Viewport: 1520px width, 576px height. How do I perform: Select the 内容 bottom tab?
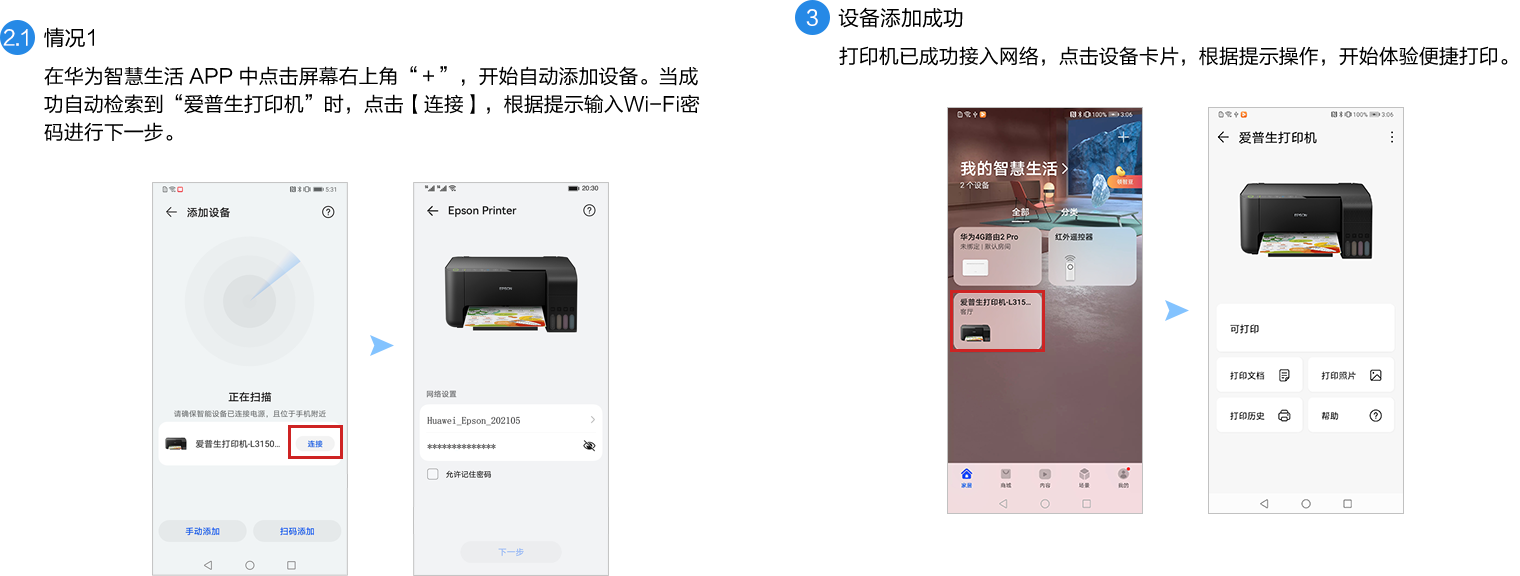click(1045, 477)
